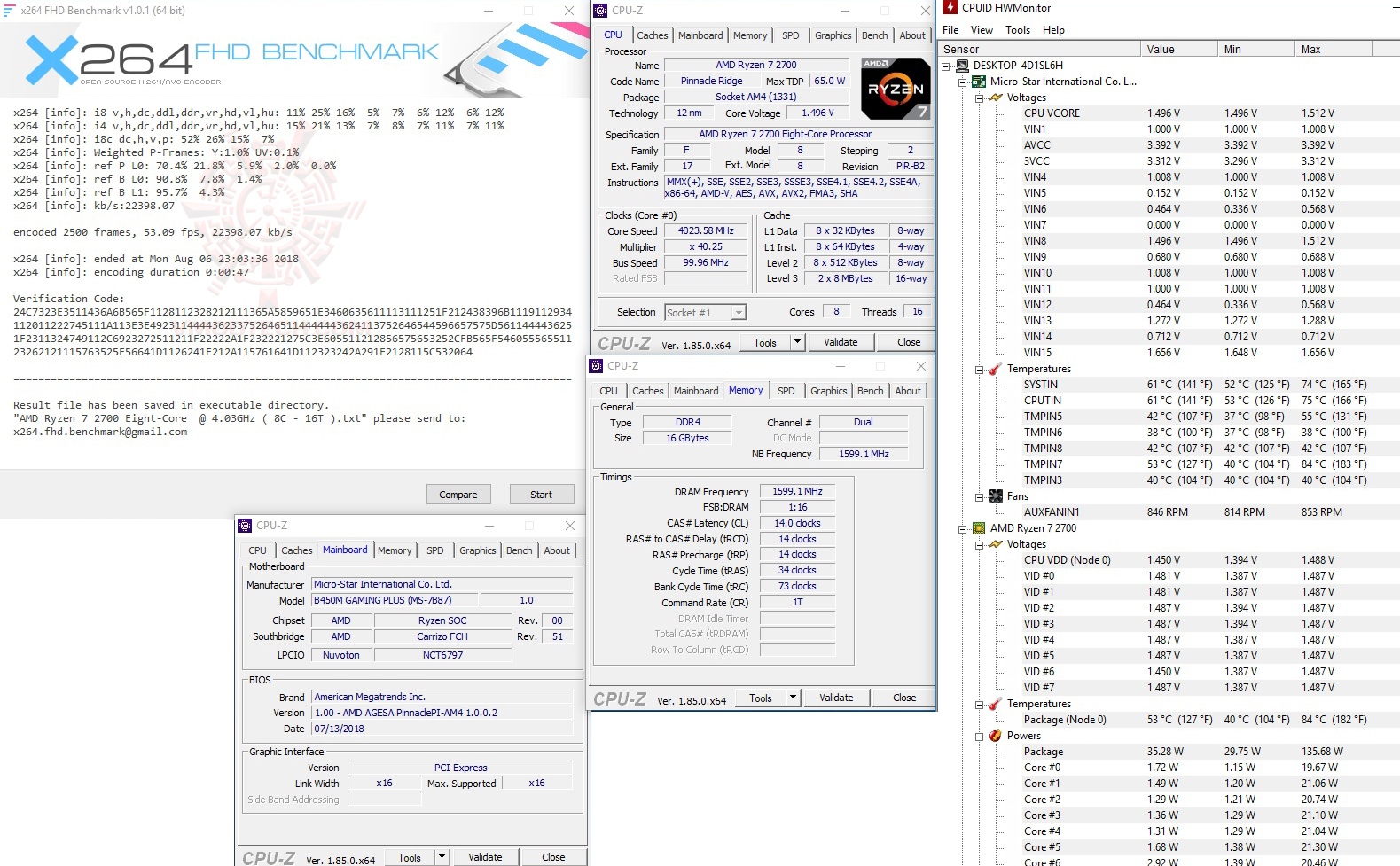The height and width of the screenshot is (866, 1400).
Task: Click the CPU-Z icon in the Memory window title bar
Action: 596,366
